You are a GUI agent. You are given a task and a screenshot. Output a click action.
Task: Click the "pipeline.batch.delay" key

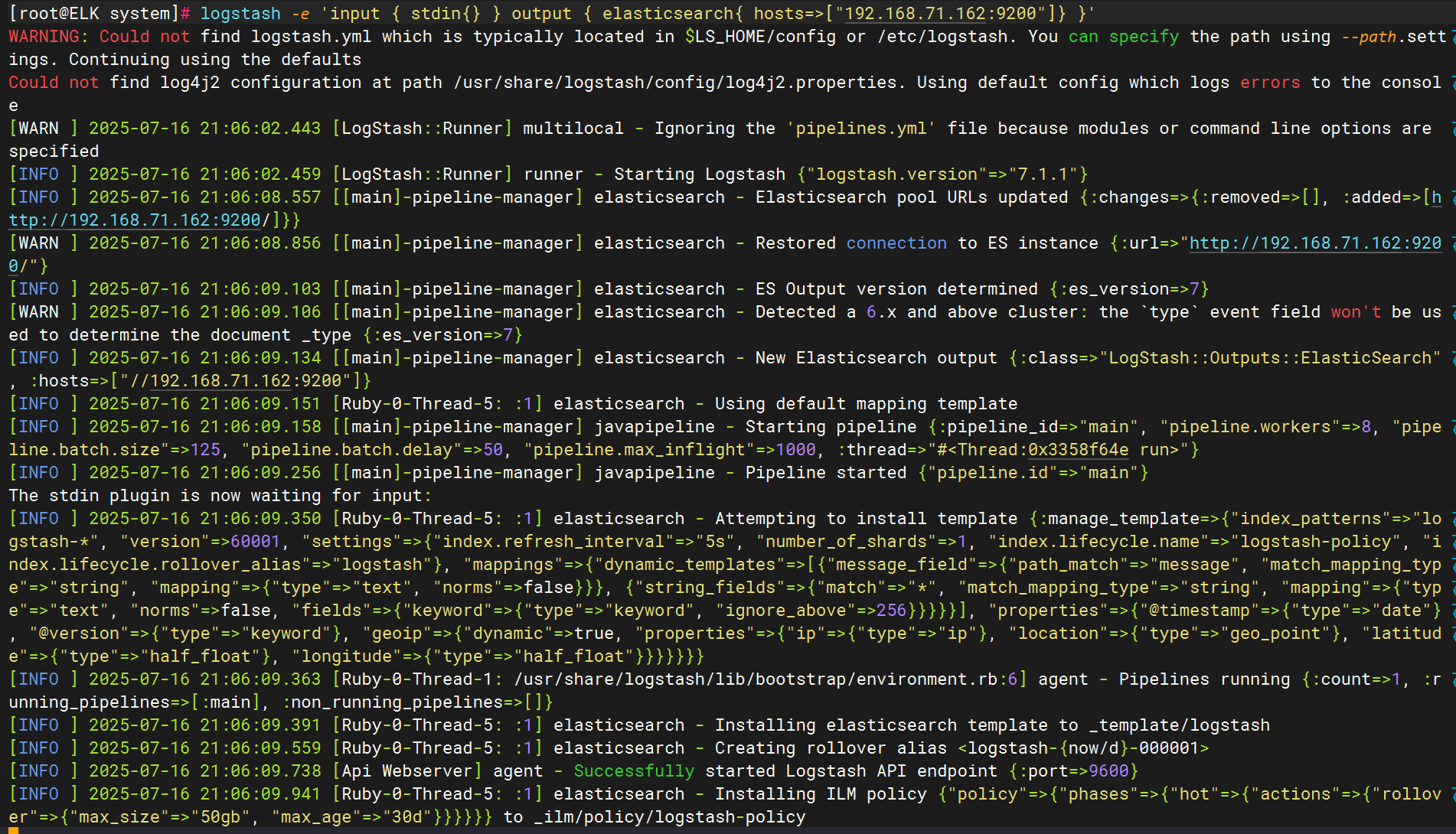352,450
